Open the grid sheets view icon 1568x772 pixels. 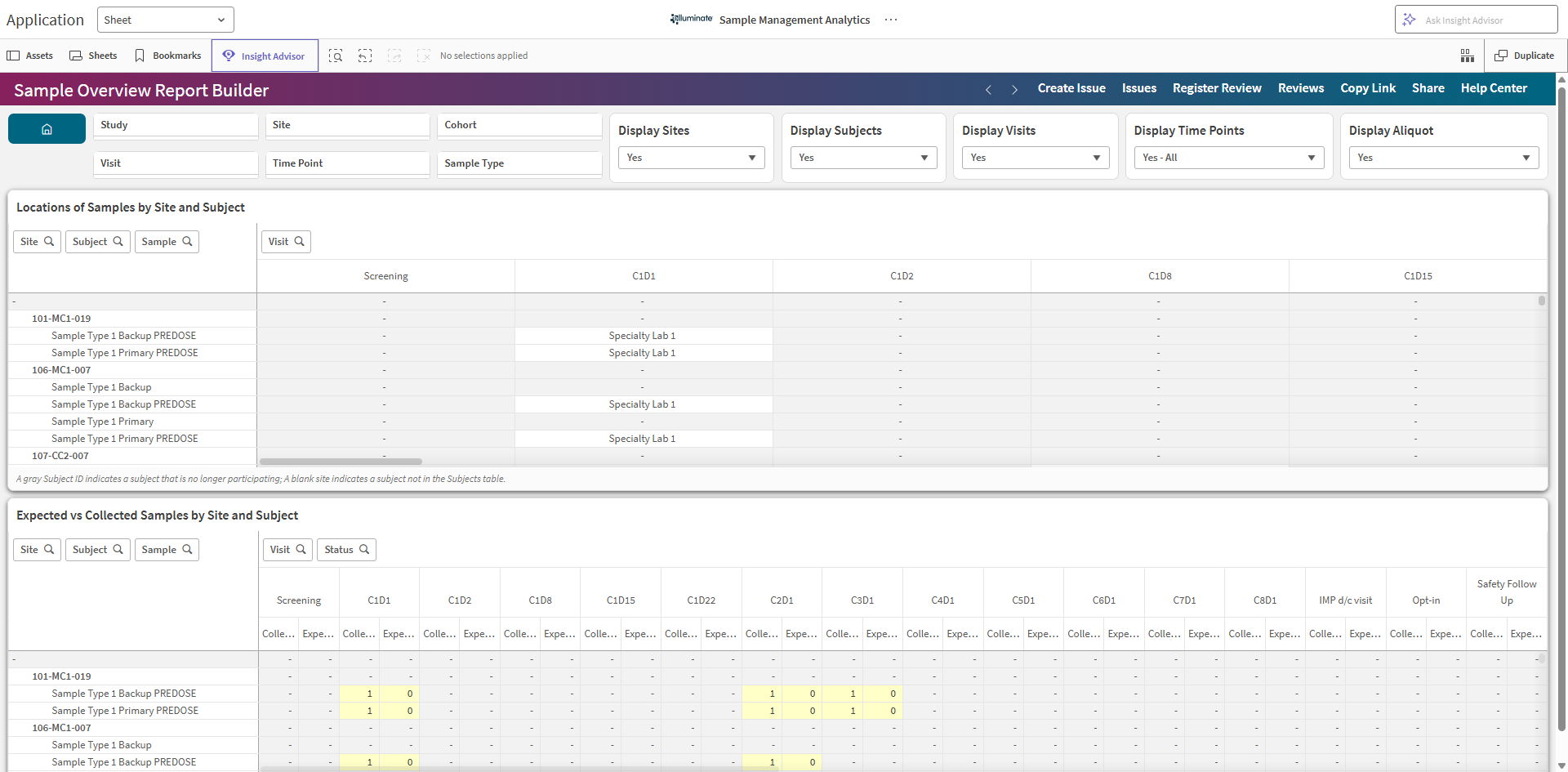(1468, 56)
